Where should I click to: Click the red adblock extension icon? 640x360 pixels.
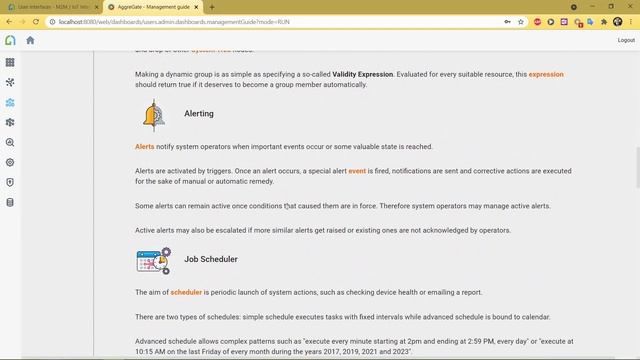pos(537,22)
